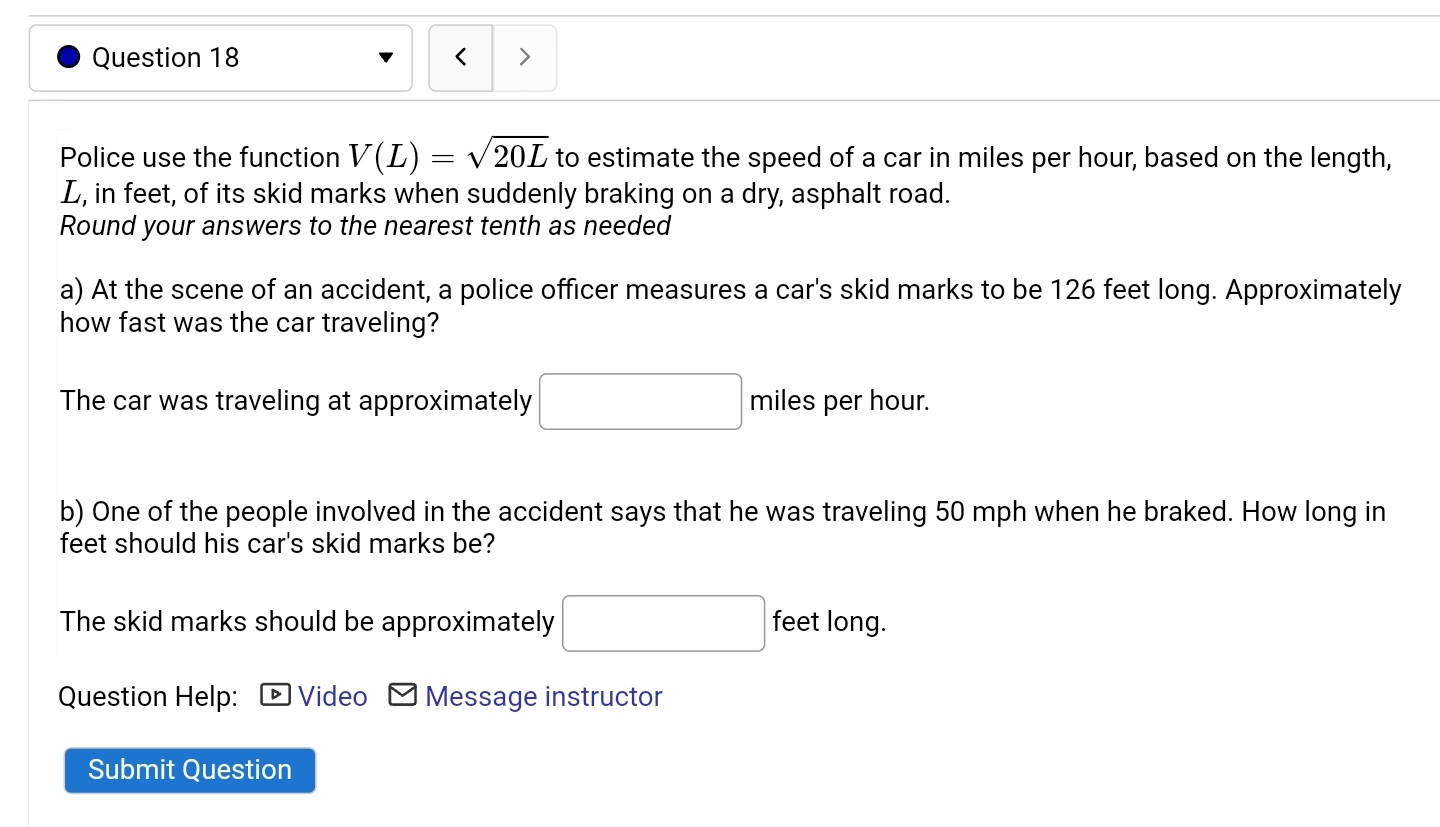Image resolution: width=1440 pixels, height=827 pixels.
Task: Click the envelope message icon
Action: (x=402, y=696)
